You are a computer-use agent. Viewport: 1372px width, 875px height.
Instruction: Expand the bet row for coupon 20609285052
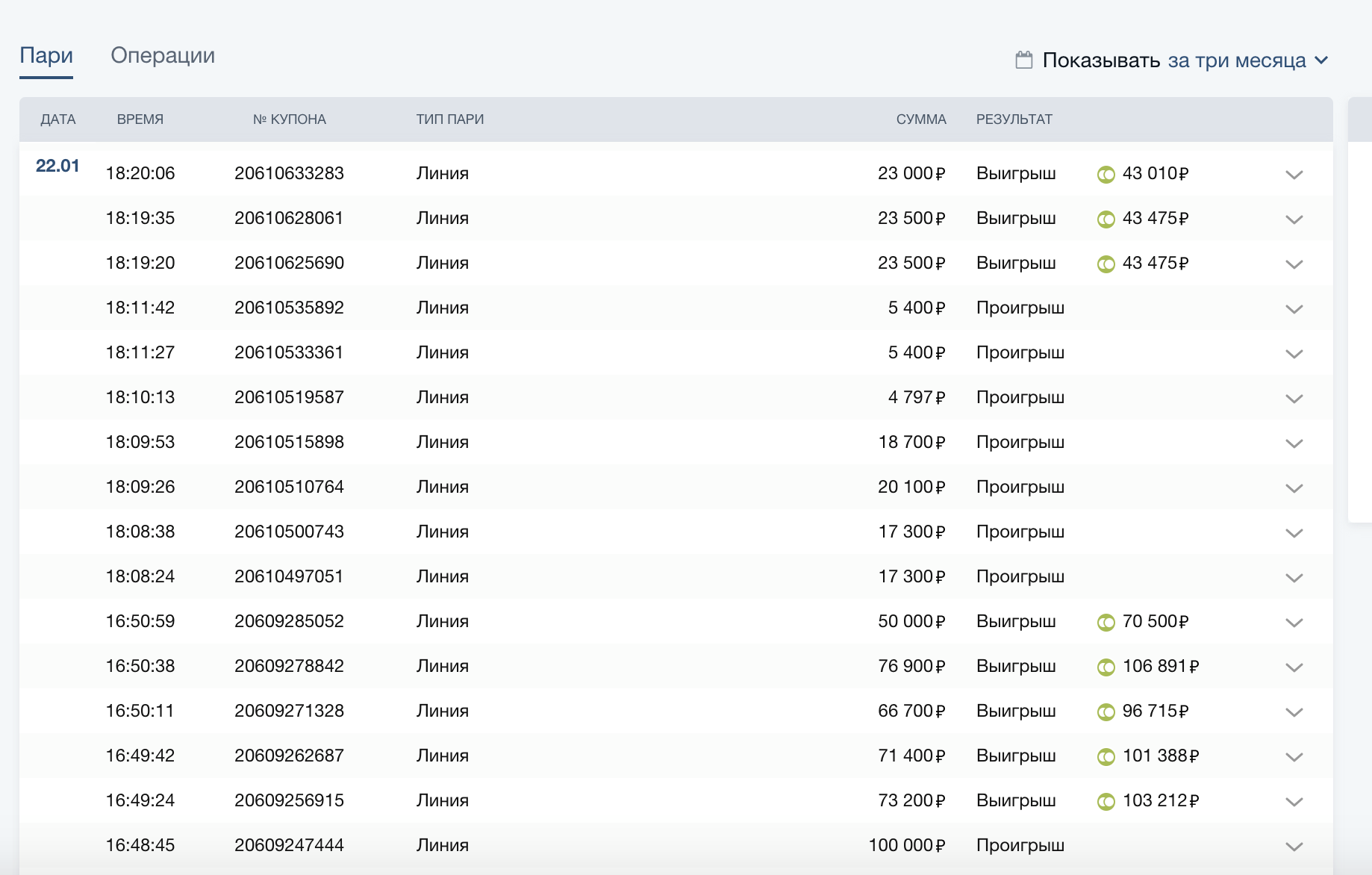1294,623
